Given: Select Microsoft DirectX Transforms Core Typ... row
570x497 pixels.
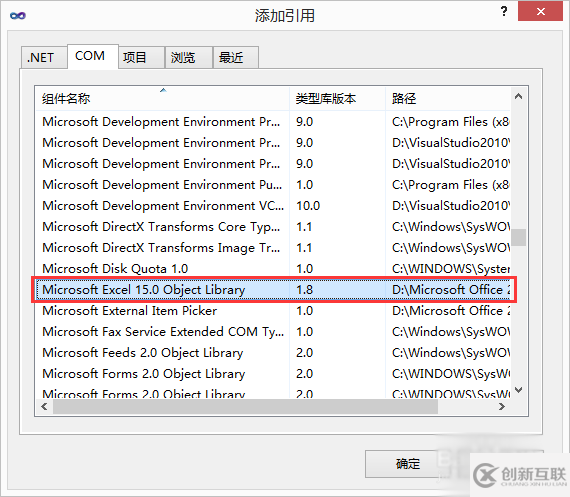Looking at the screenshot, I should click(x=273, y=227).
